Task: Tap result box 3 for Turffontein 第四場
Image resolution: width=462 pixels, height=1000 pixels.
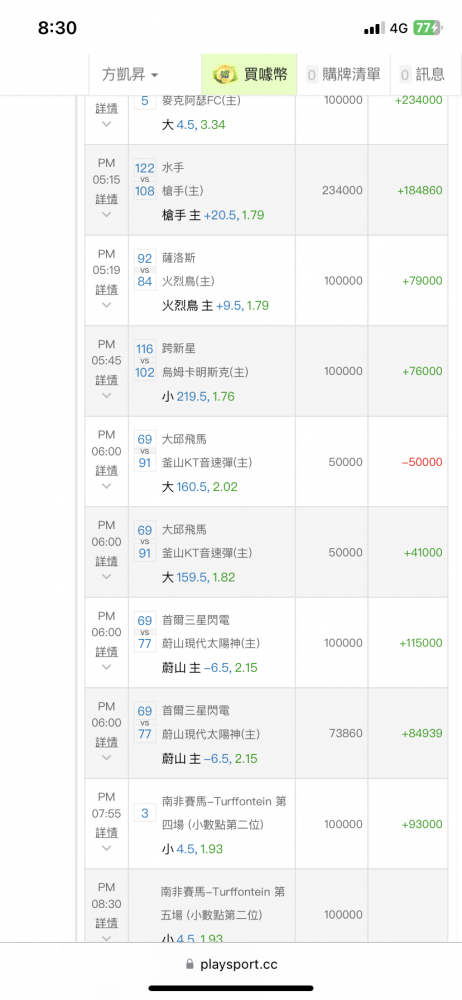Action: pos(145,813)
